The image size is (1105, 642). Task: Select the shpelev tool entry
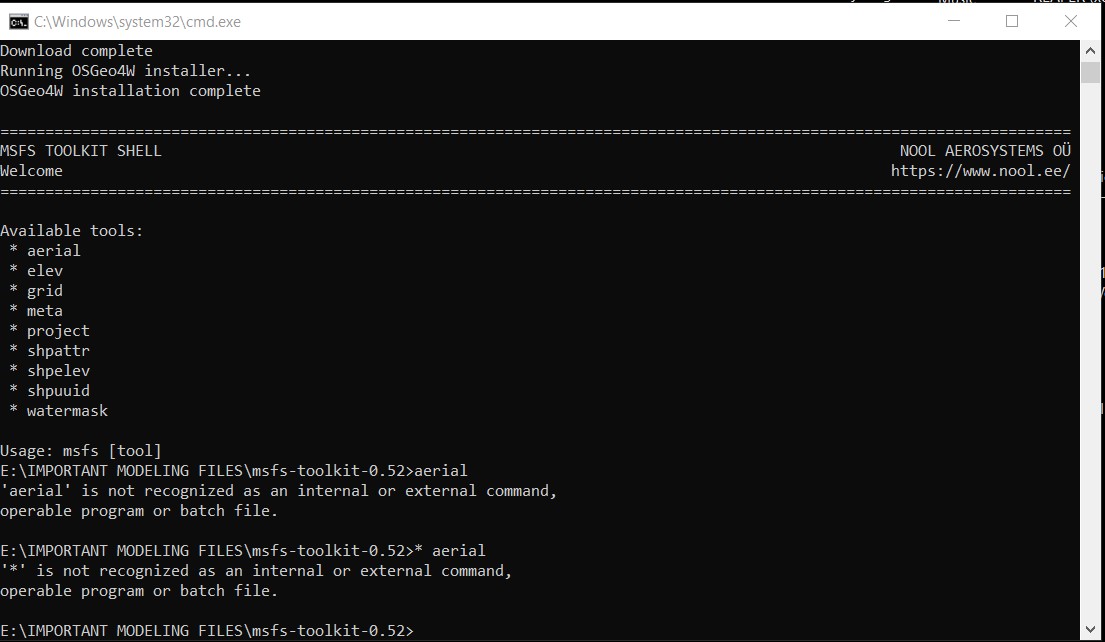(x=58, y=370)
